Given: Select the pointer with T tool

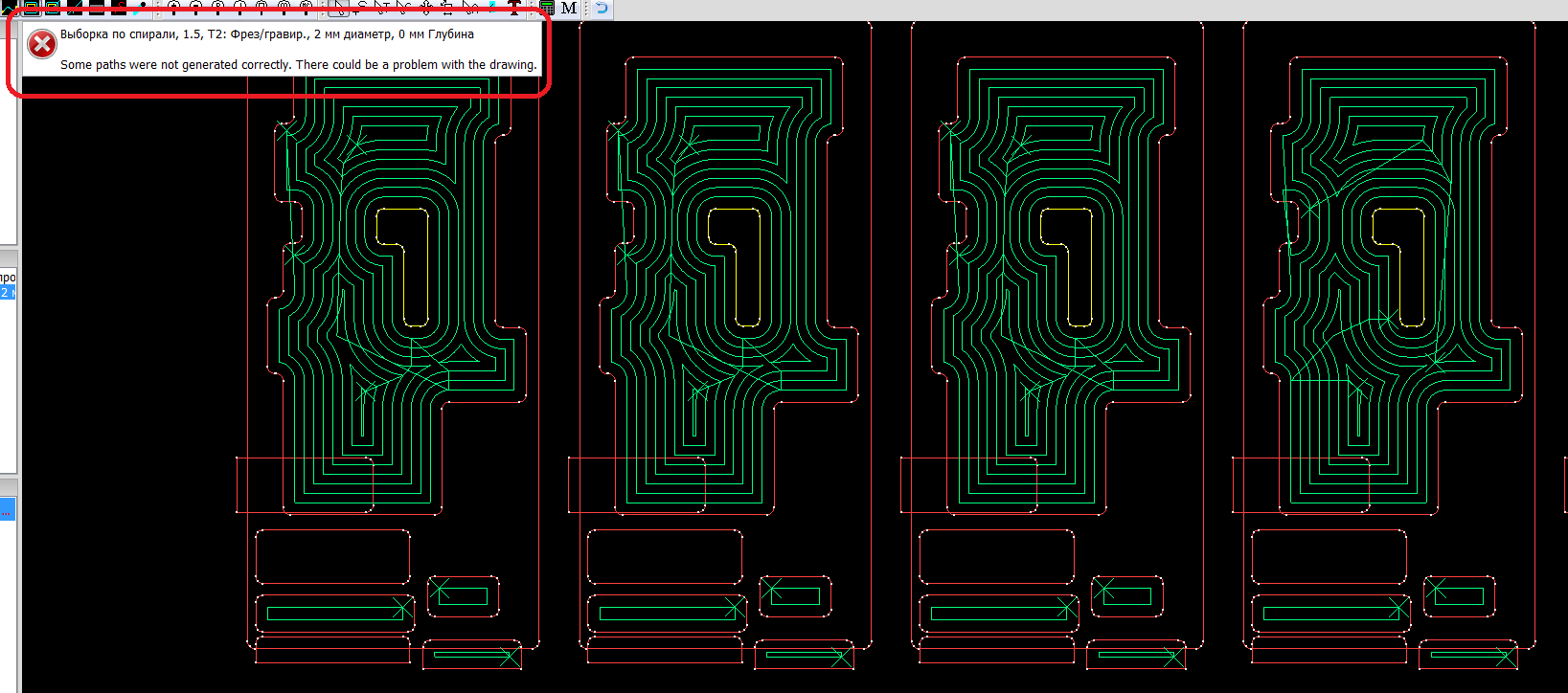Looking at the screenshot, I should pyautogui.click(x=381, y=8).
